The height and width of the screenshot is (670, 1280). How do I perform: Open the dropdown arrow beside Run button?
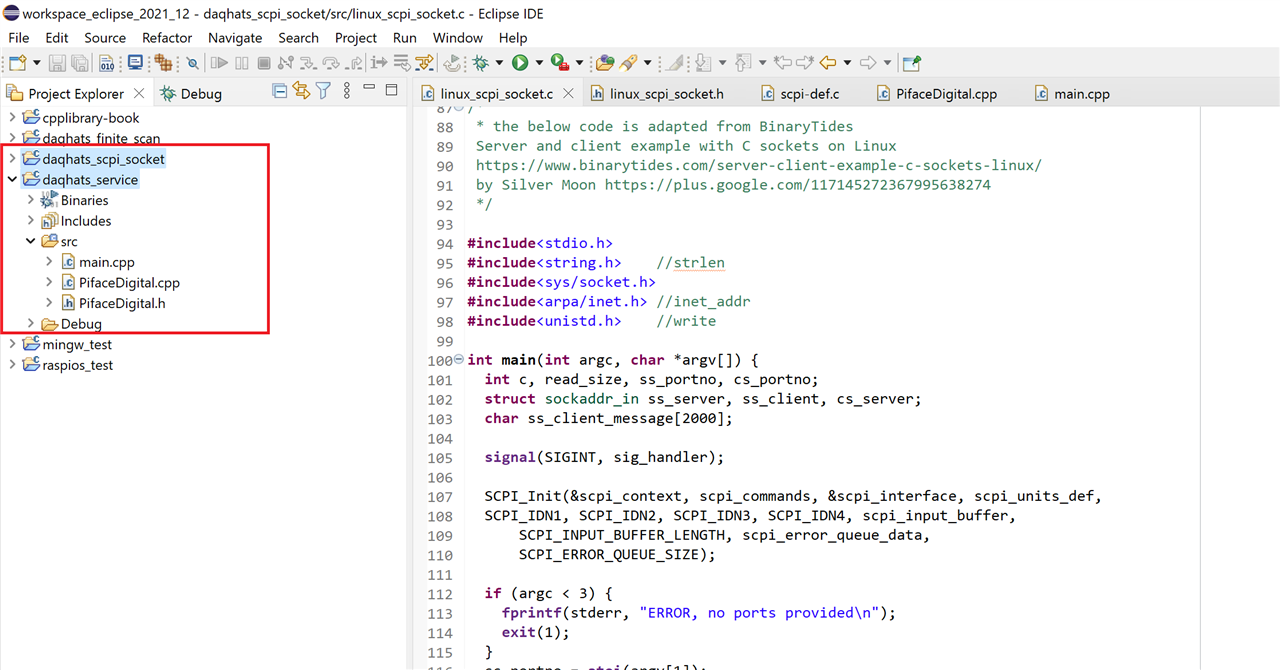538,63
